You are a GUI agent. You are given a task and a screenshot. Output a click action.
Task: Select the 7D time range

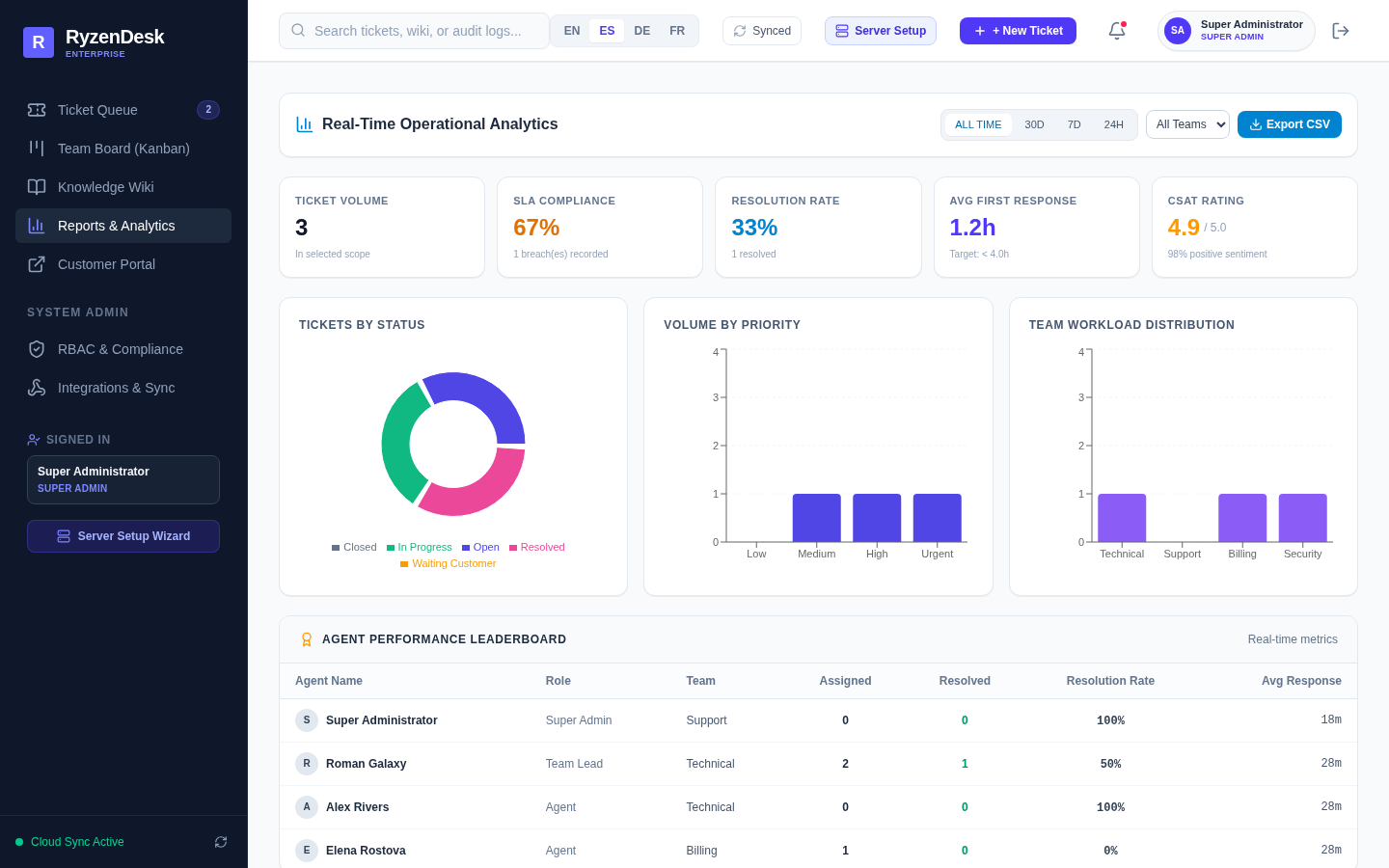[1074, 124]
